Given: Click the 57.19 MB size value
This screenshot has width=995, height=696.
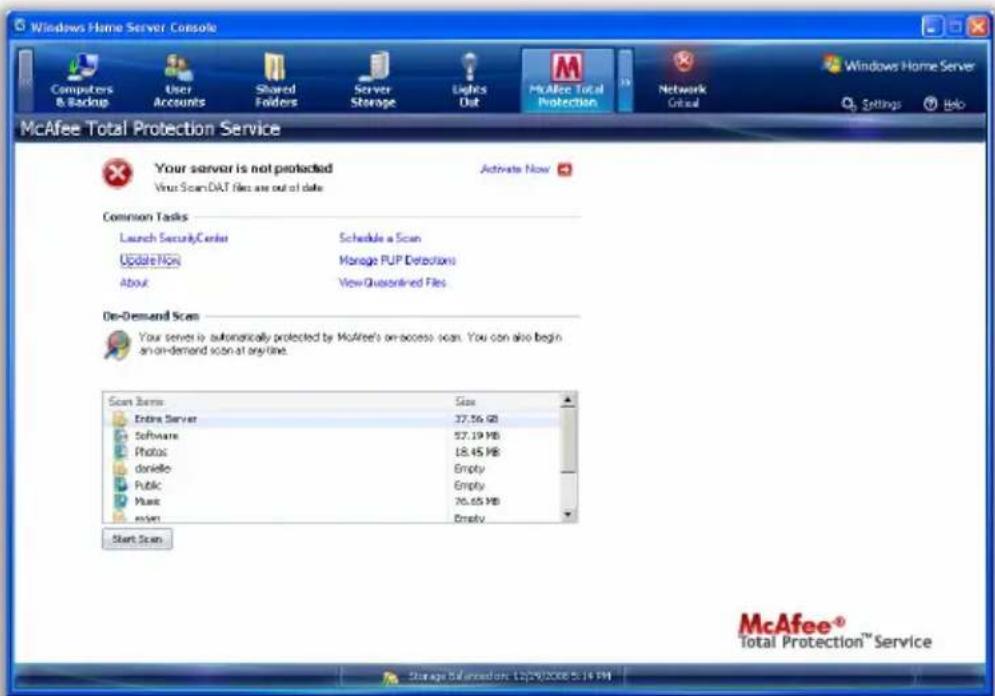Looking at the screenshot, I should coord(477,435).
